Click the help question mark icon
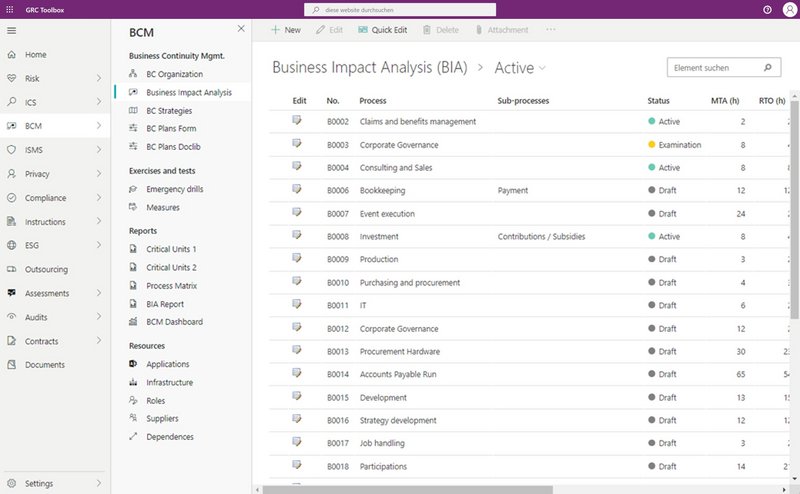The height and width of the screenshot is (494, 800). click(x=767, y=9)
